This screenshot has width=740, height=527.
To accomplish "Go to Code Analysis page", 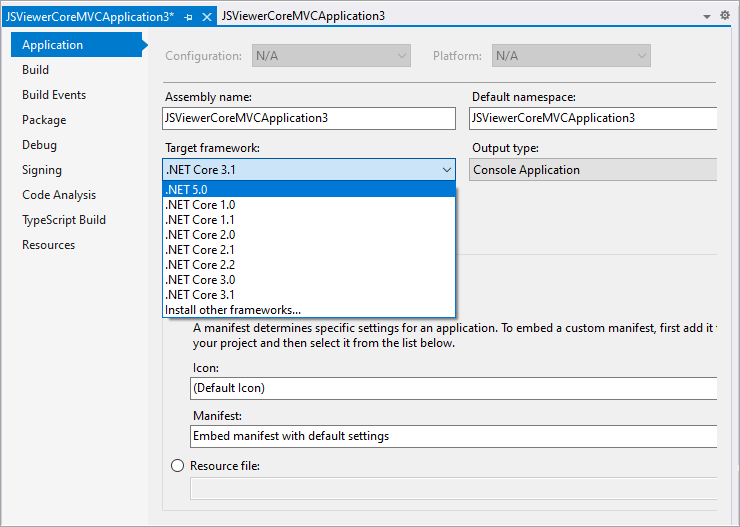I will coord(59,195).
